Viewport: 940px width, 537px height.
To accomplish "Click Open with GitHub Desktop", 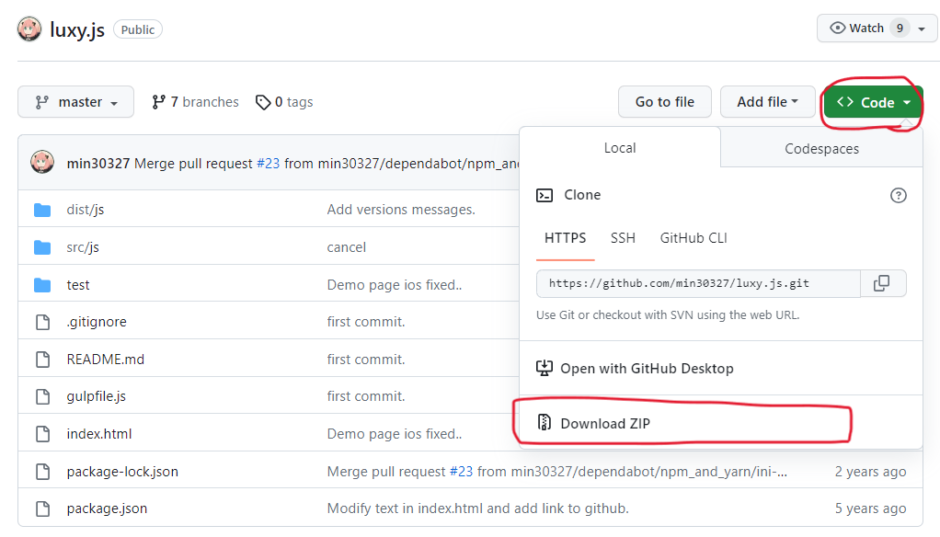I will (646, 368).
